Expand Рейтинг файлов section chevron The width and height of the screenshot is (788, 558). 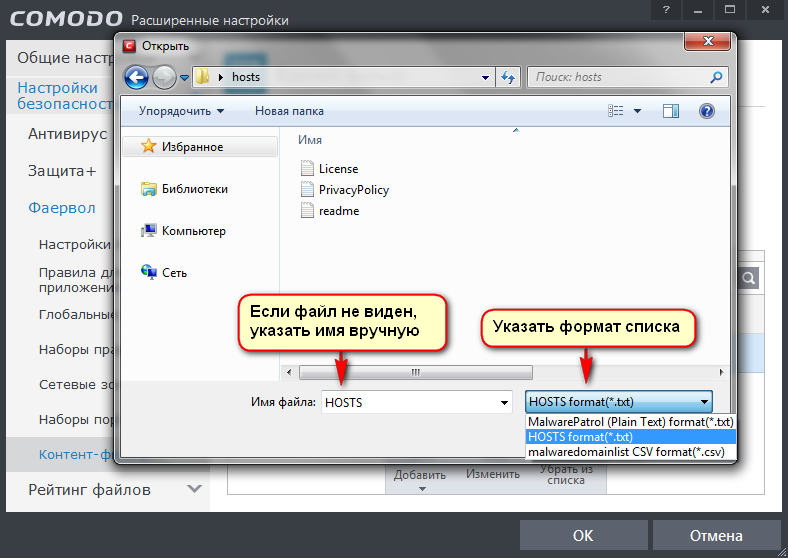point(194,489)
